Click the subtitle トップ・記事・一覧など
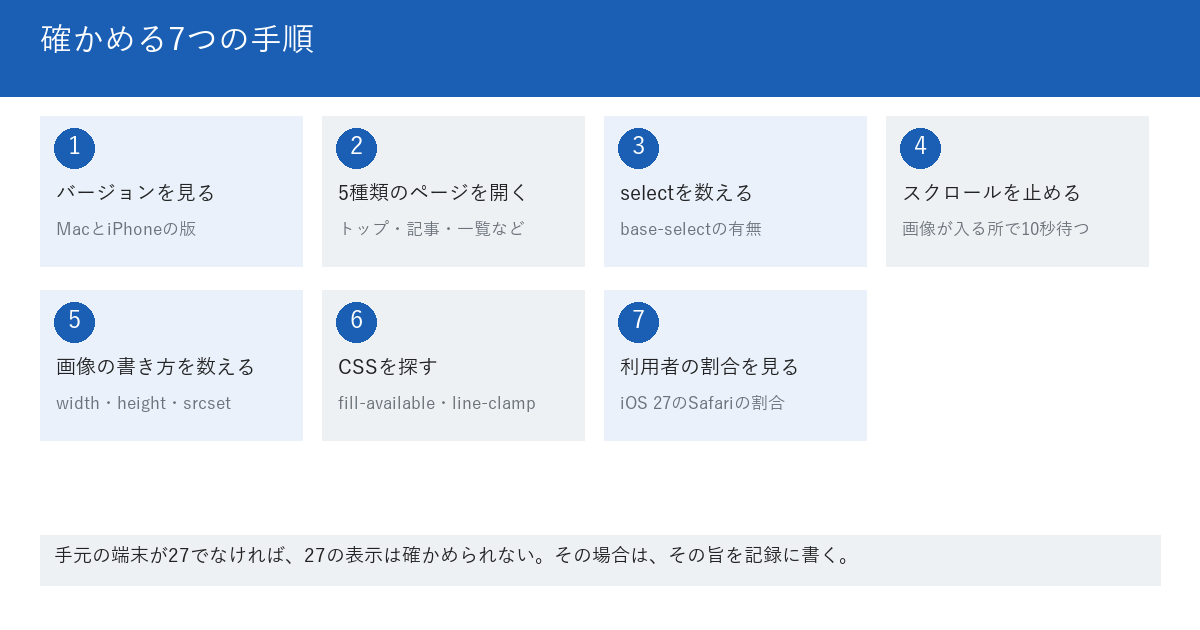 [x=431, y=229]
